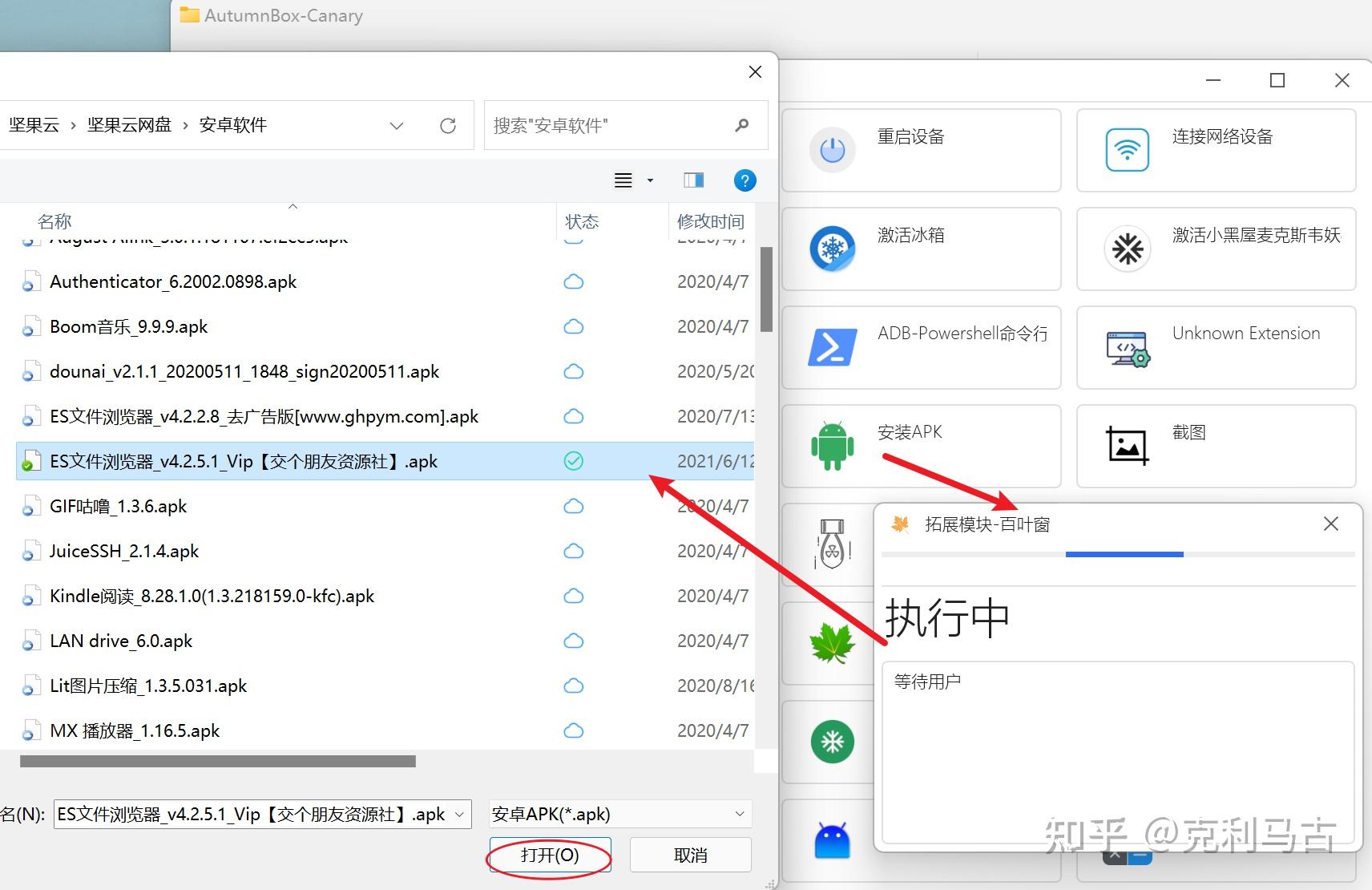Image resolution: width=1372 pixels, height=890 pixels.
Task: Click the Ice Box snowflake icon
Action: 833,249
